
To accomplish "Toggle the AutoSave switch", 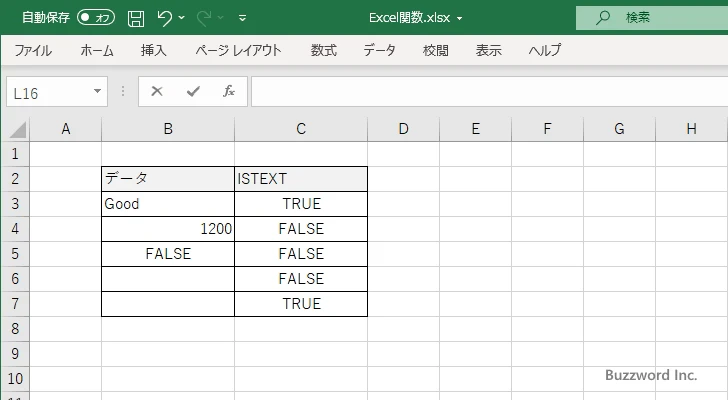I will pos(96,18).
